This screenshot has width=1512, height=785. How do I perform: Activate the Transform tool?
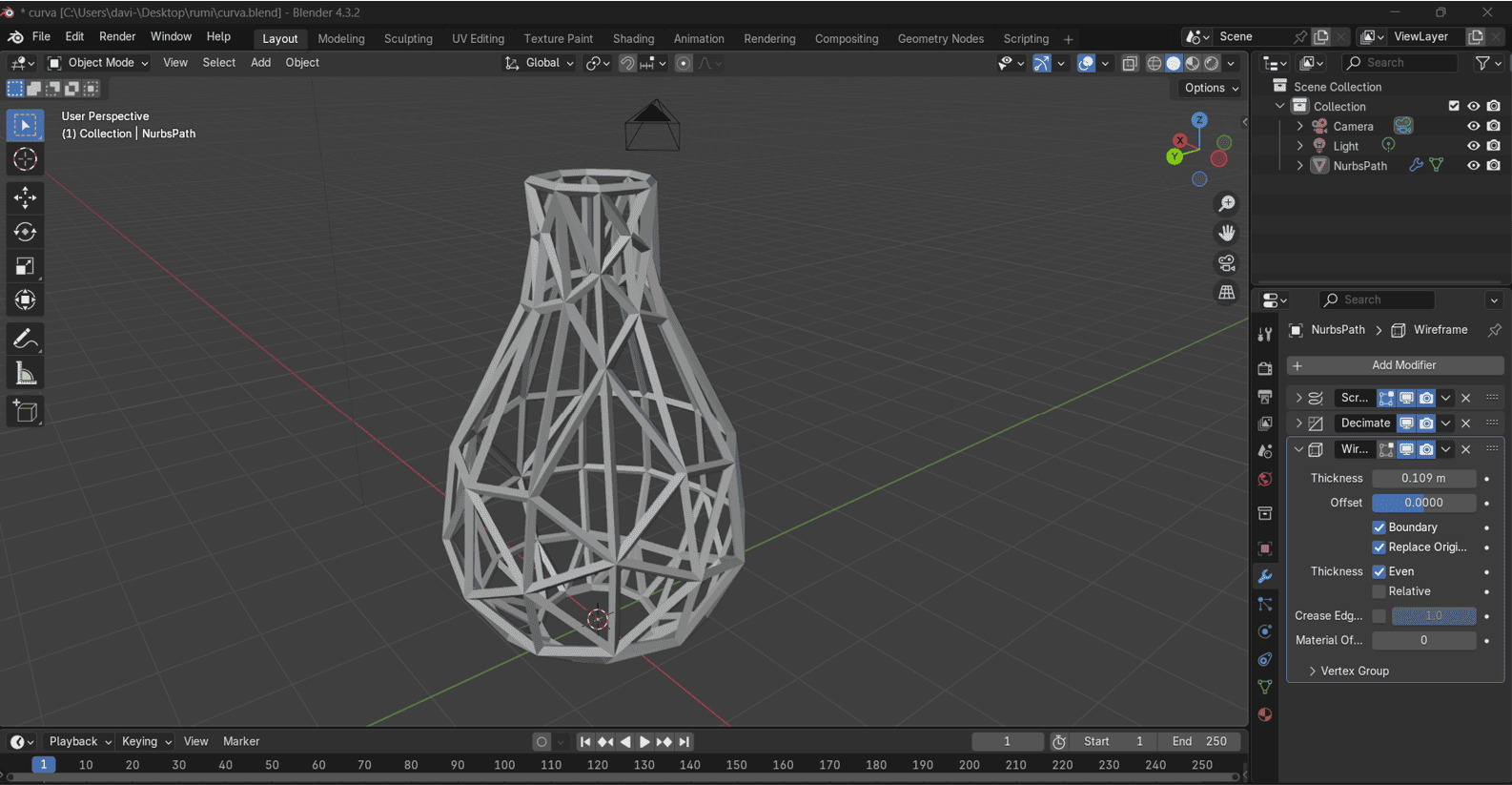[x=26, y=300]
